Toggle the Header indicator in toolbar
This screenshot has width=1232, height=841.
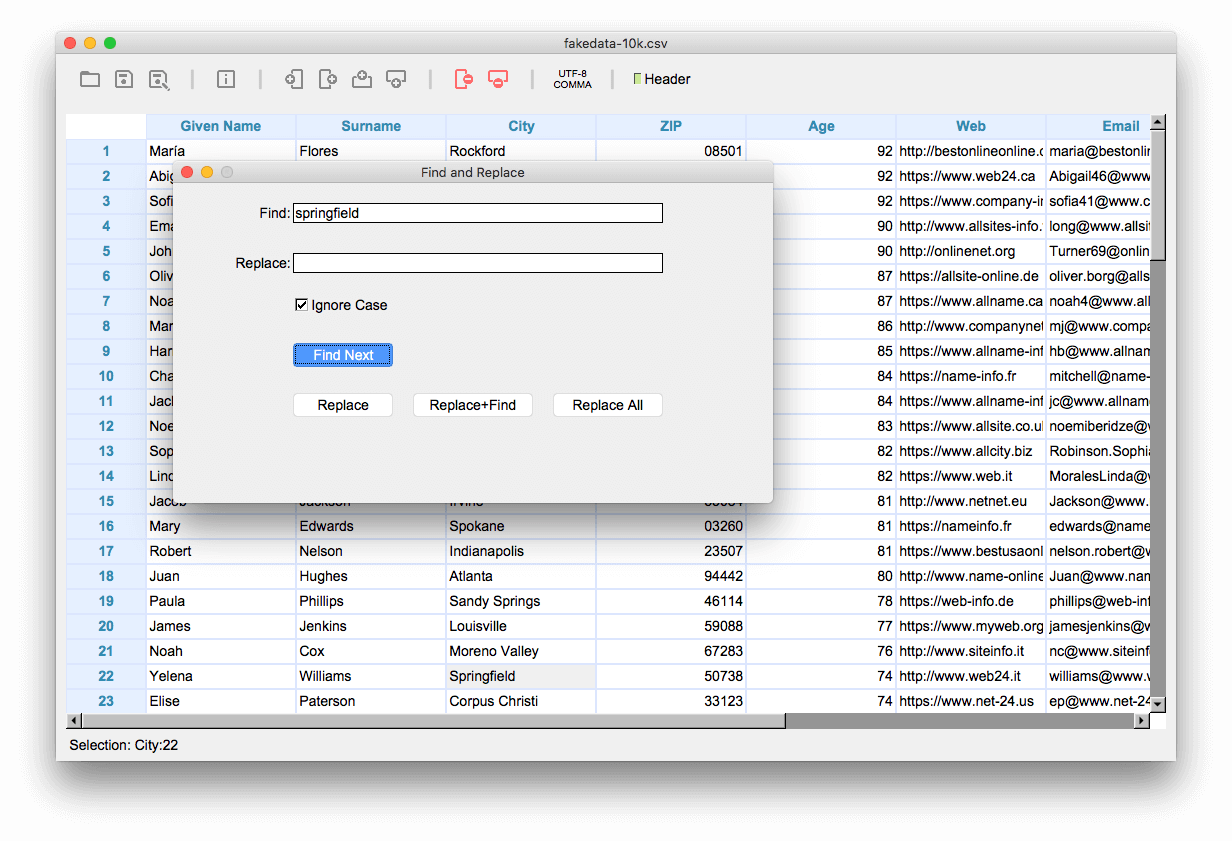coord(638,79)
